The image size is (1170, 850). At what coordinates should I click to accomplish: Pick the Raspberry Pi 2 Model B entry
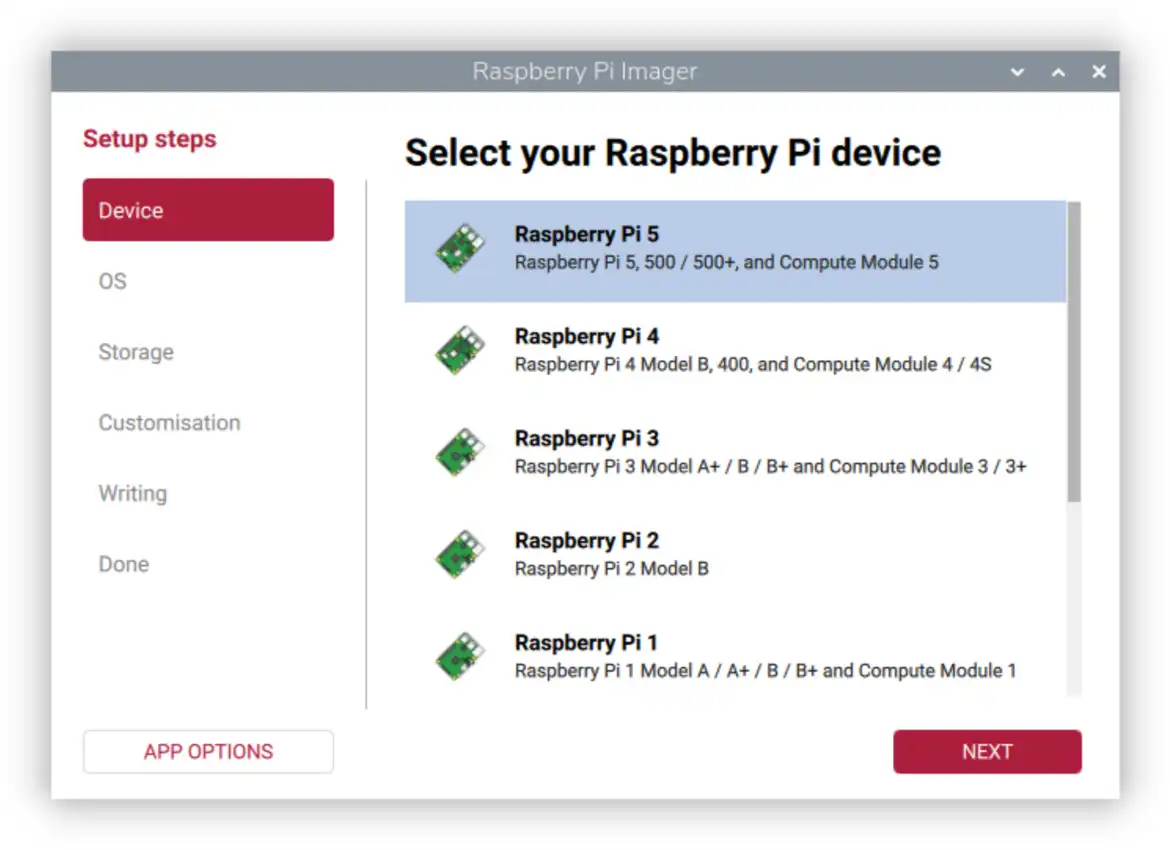(x=611, y=569)
